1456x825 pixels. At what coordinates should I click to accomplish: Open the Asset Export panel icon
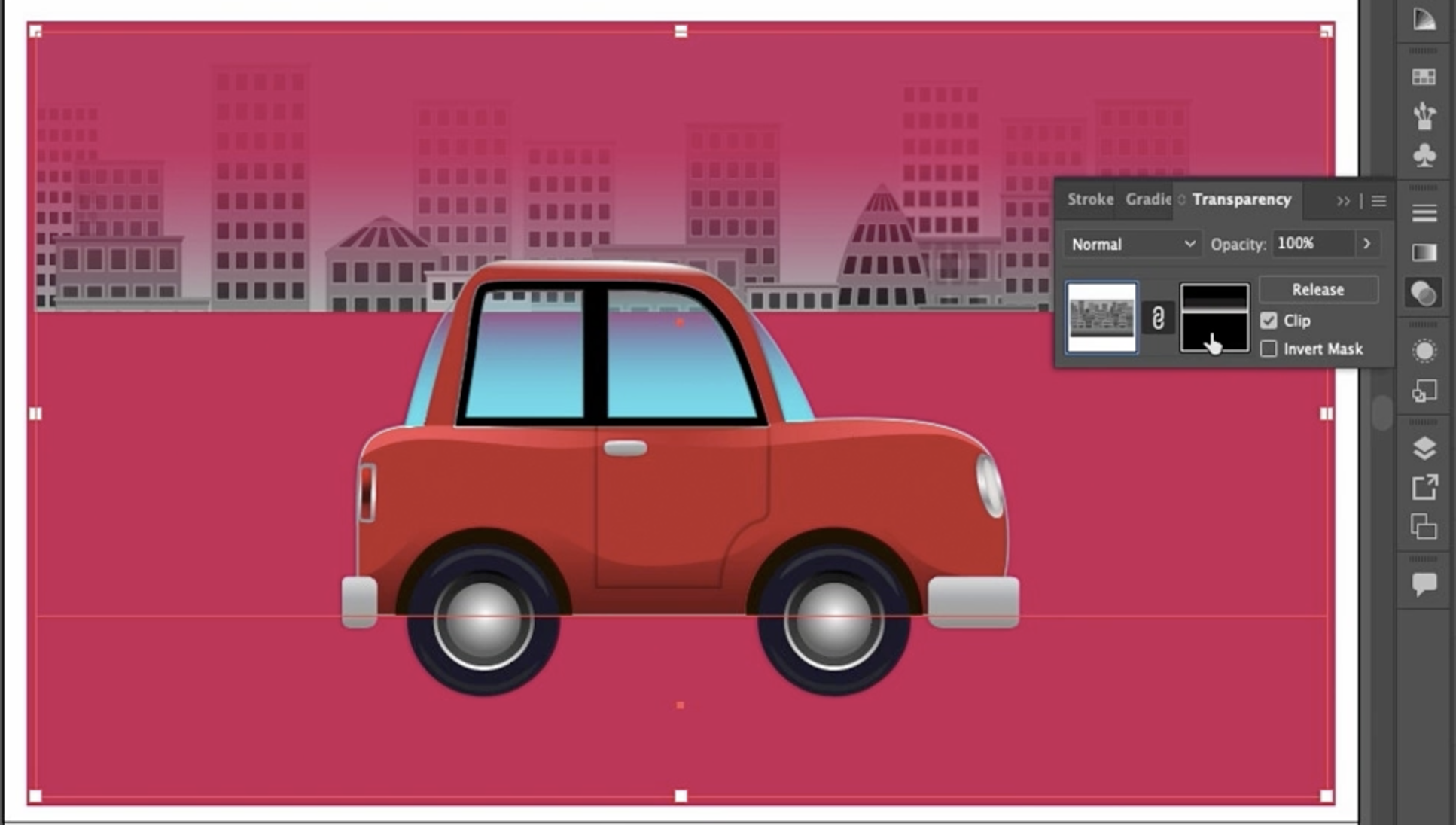1423,488
